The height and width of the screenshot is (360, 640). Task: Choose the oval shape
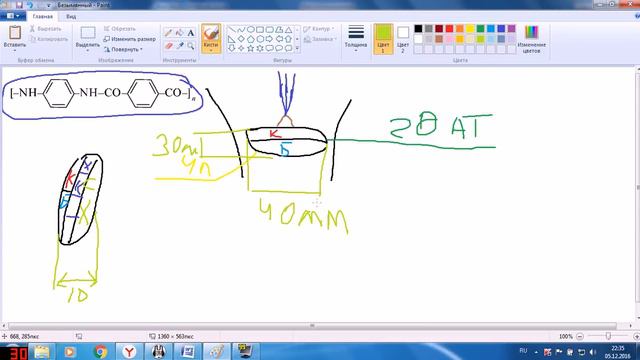(x=251, y=30)
